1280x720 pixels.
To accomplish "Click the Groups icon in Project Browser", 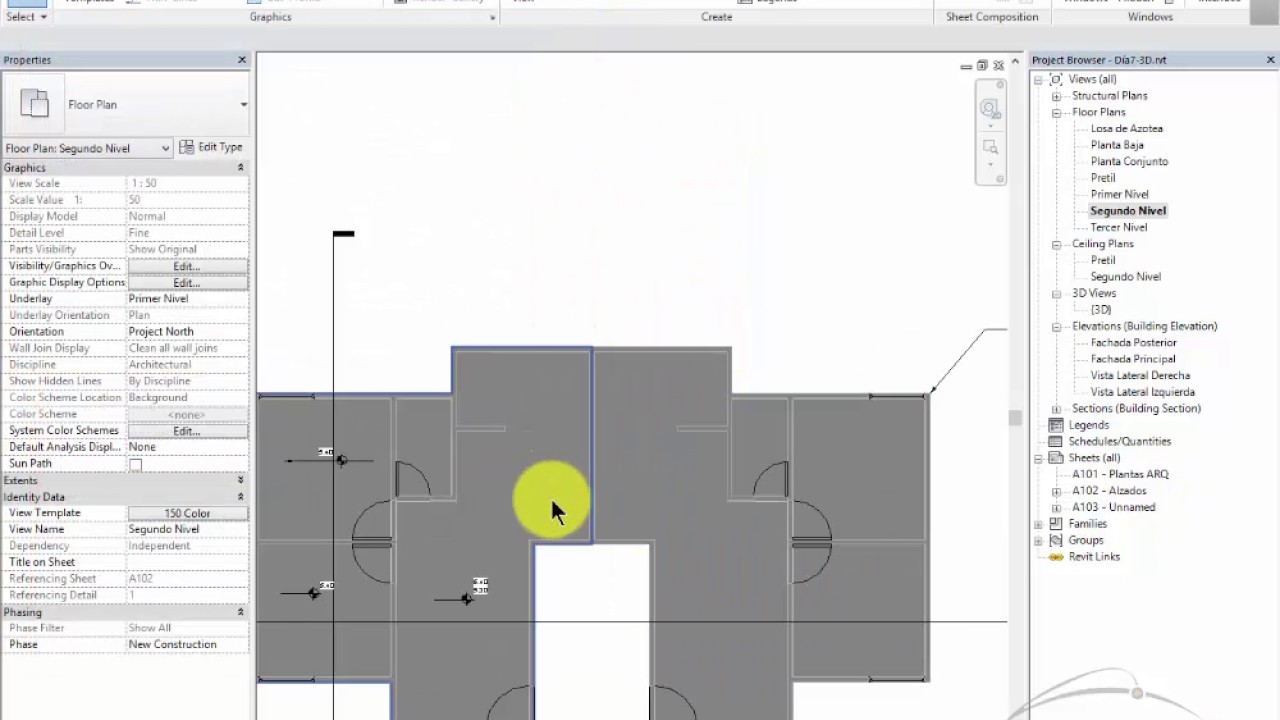I will 1055,540.
